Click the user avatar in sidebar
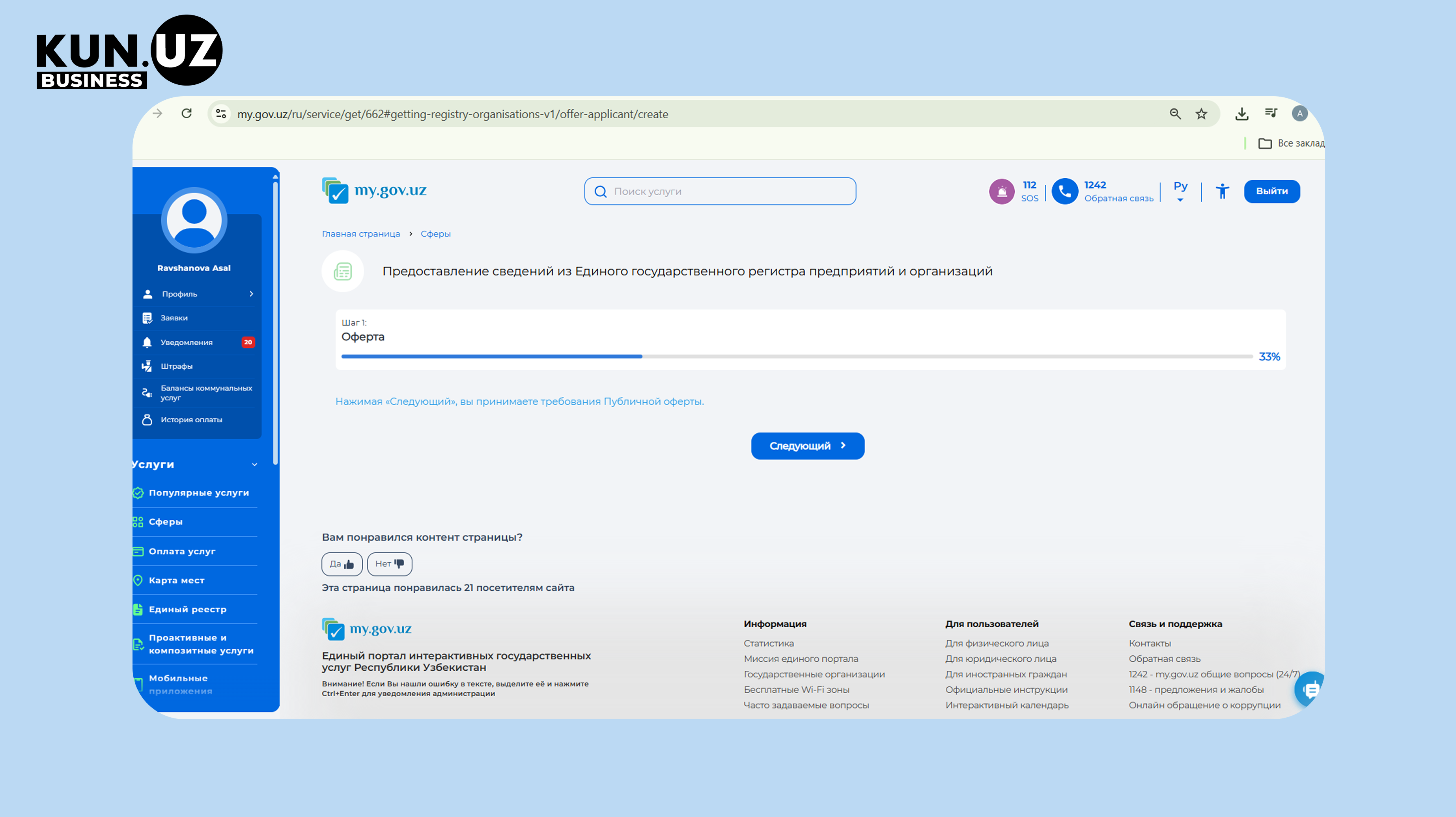This screenshot has height=817, width=1456. click(x=194, y=220)
